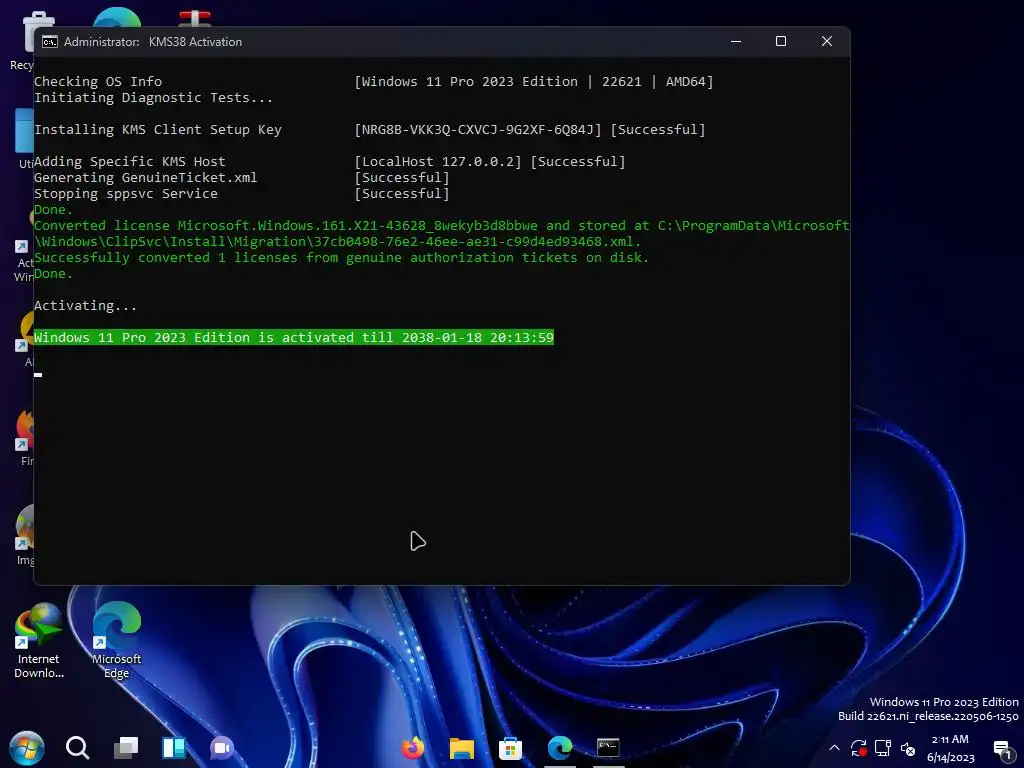Click the green activated till 2038 line
The image size is (1024, 768).
(294, 338)
